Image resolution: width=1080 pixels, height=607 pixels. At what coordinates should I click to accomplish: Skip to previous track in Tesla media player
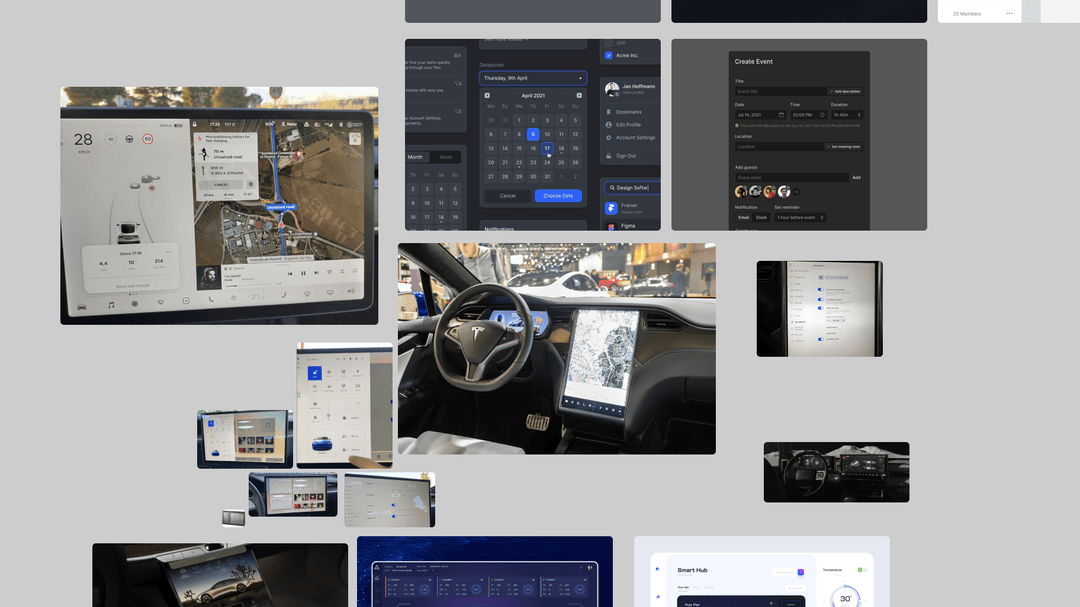(290, 274)
